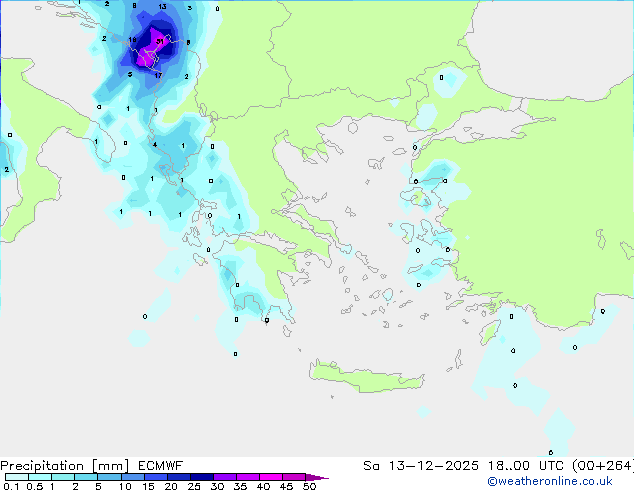This screenshot has height=490, width=634.
Task: Click the legend tick label '50'
Action: coord(309,486)
